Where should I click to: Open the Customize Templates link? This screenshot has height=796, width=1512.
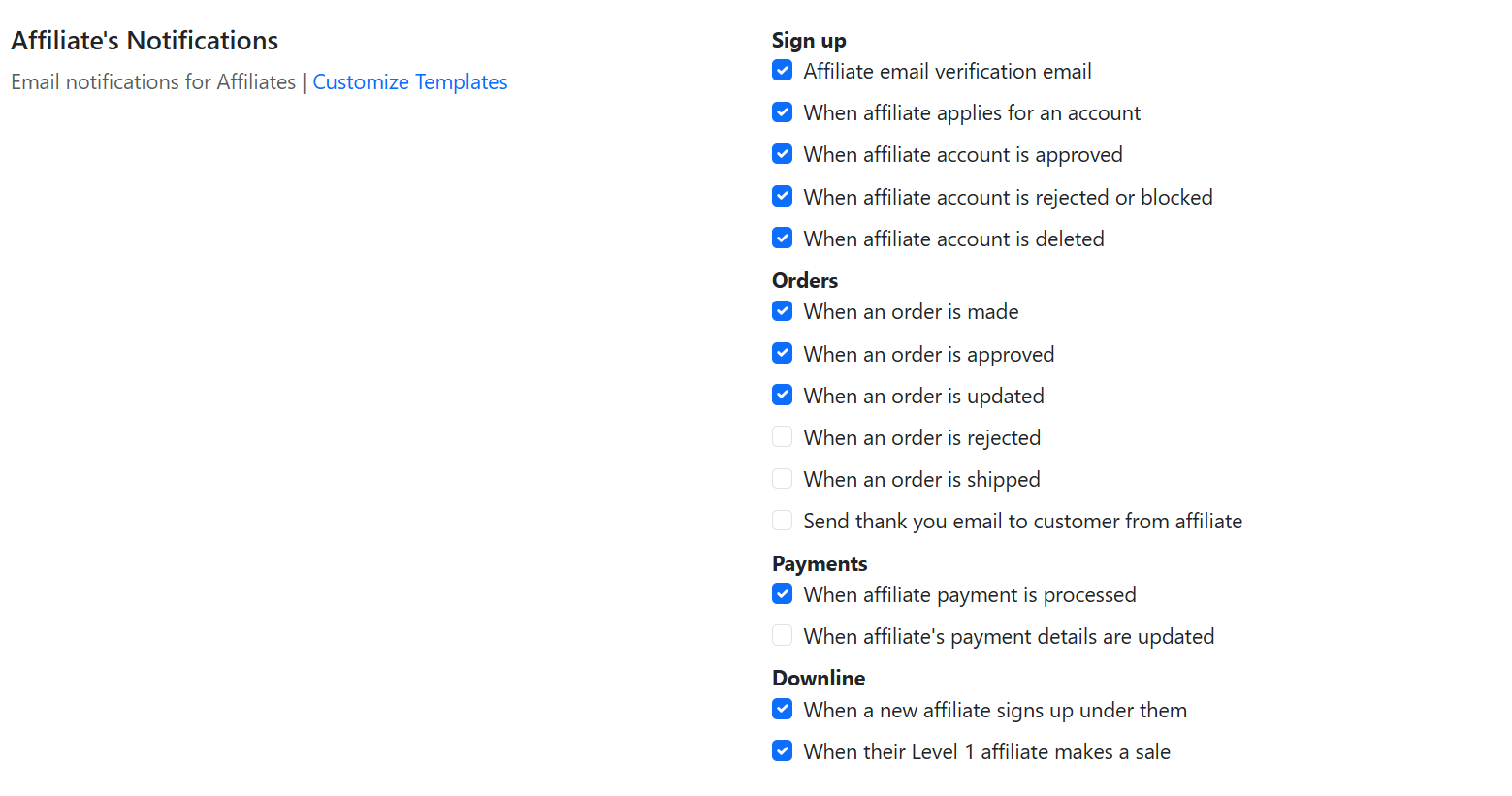point(409,82)
